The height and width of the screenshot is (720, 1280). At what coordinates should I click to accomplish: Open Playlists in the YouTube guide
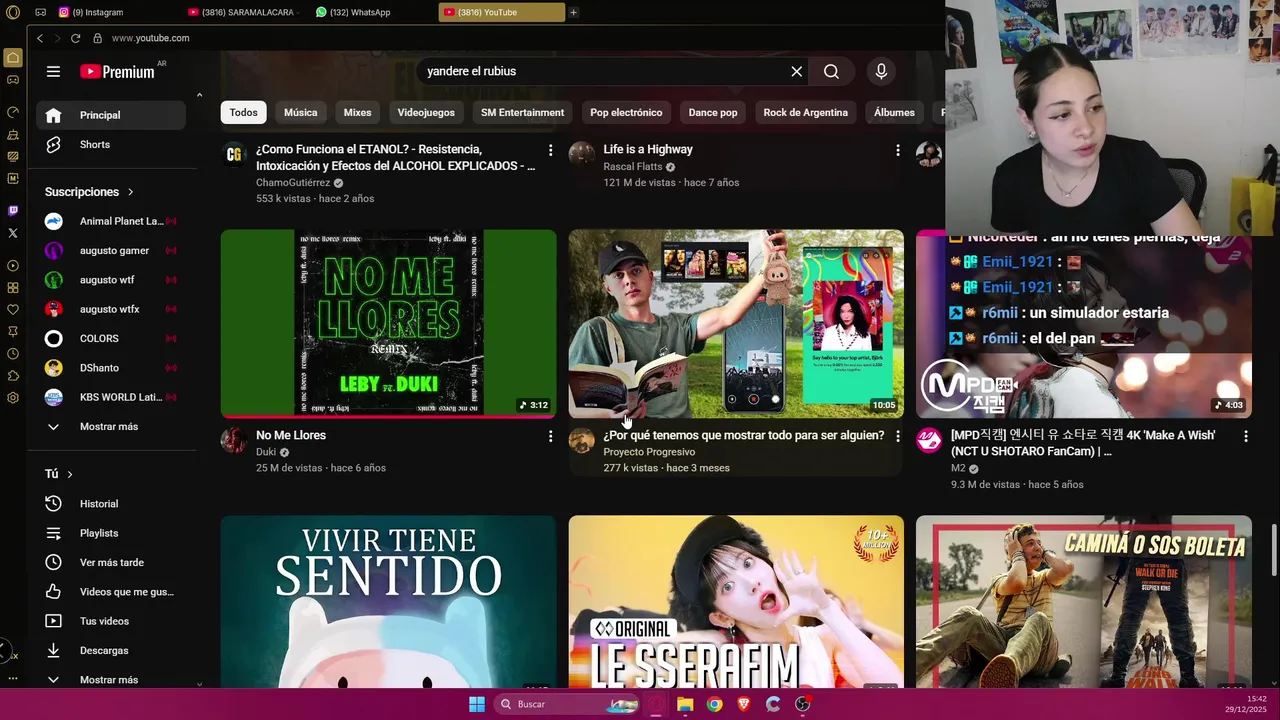111,533
